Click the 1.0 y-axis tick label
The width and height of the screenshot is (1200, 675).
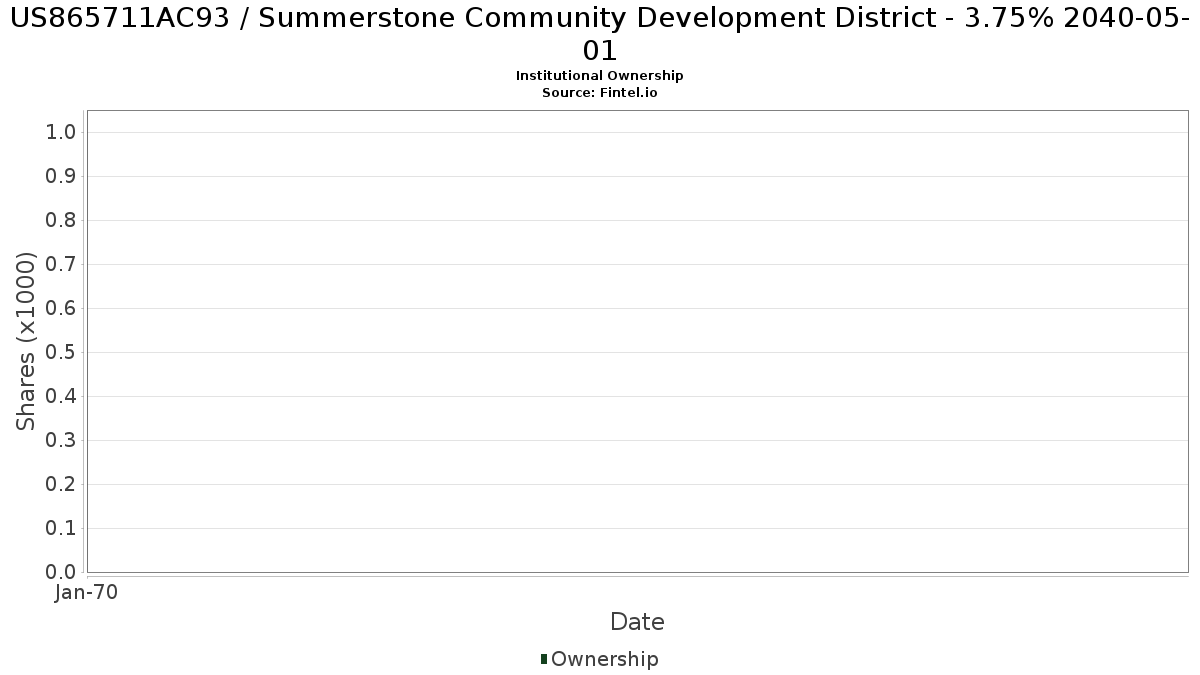tap(61, 133)
